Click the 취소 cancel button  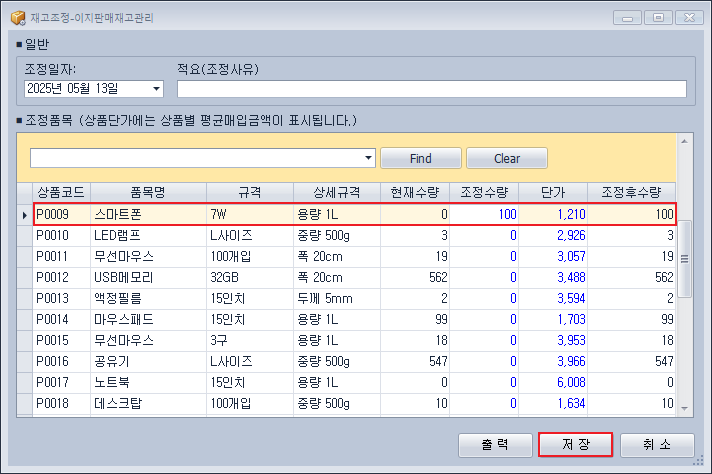(657, 444)
